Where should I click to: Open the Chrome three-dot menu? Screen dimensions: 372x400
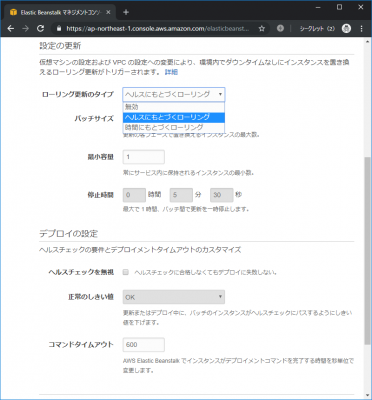[362, 29]
